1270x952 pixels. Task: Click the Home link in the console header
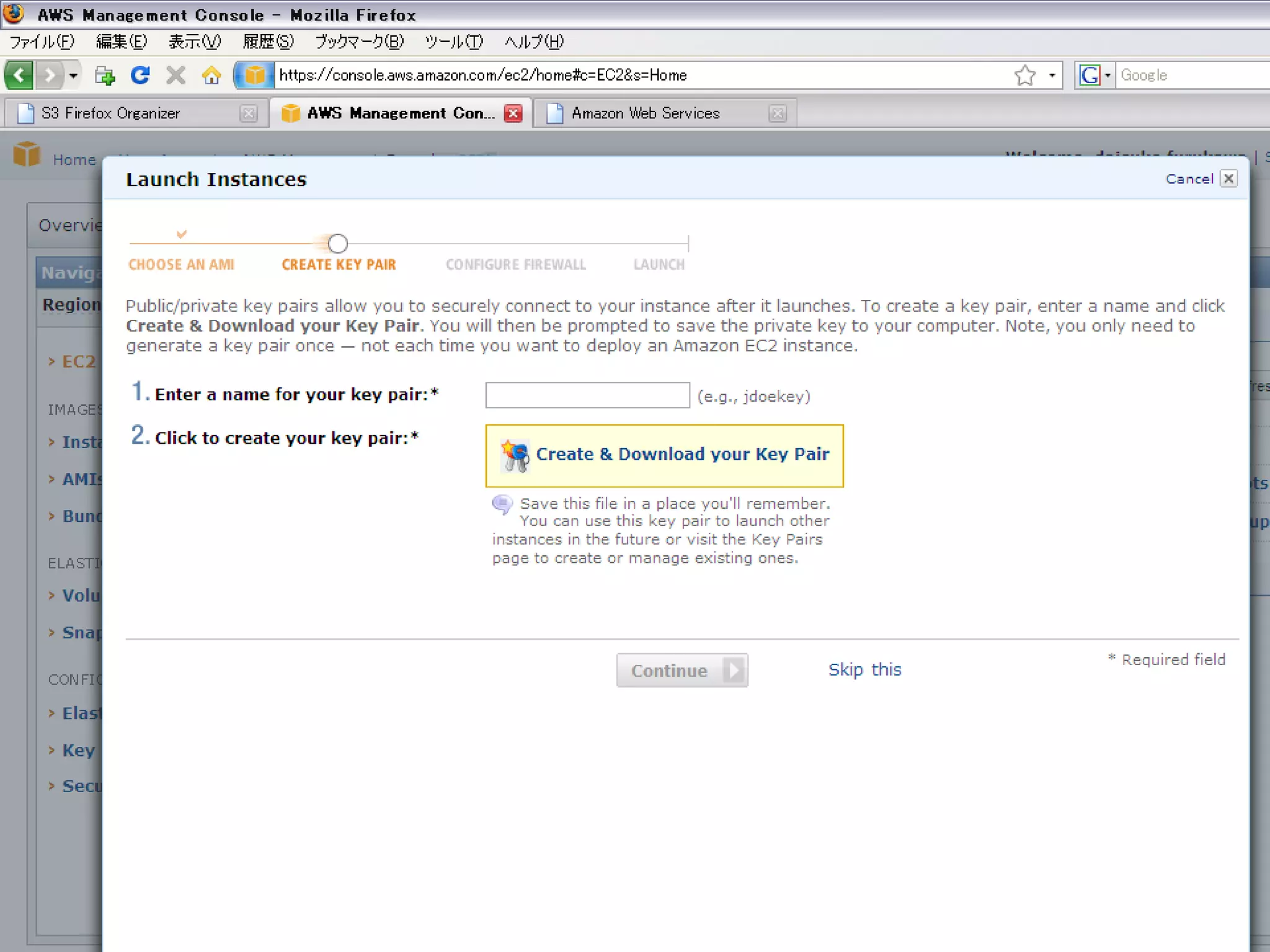(x=74, y=160)
